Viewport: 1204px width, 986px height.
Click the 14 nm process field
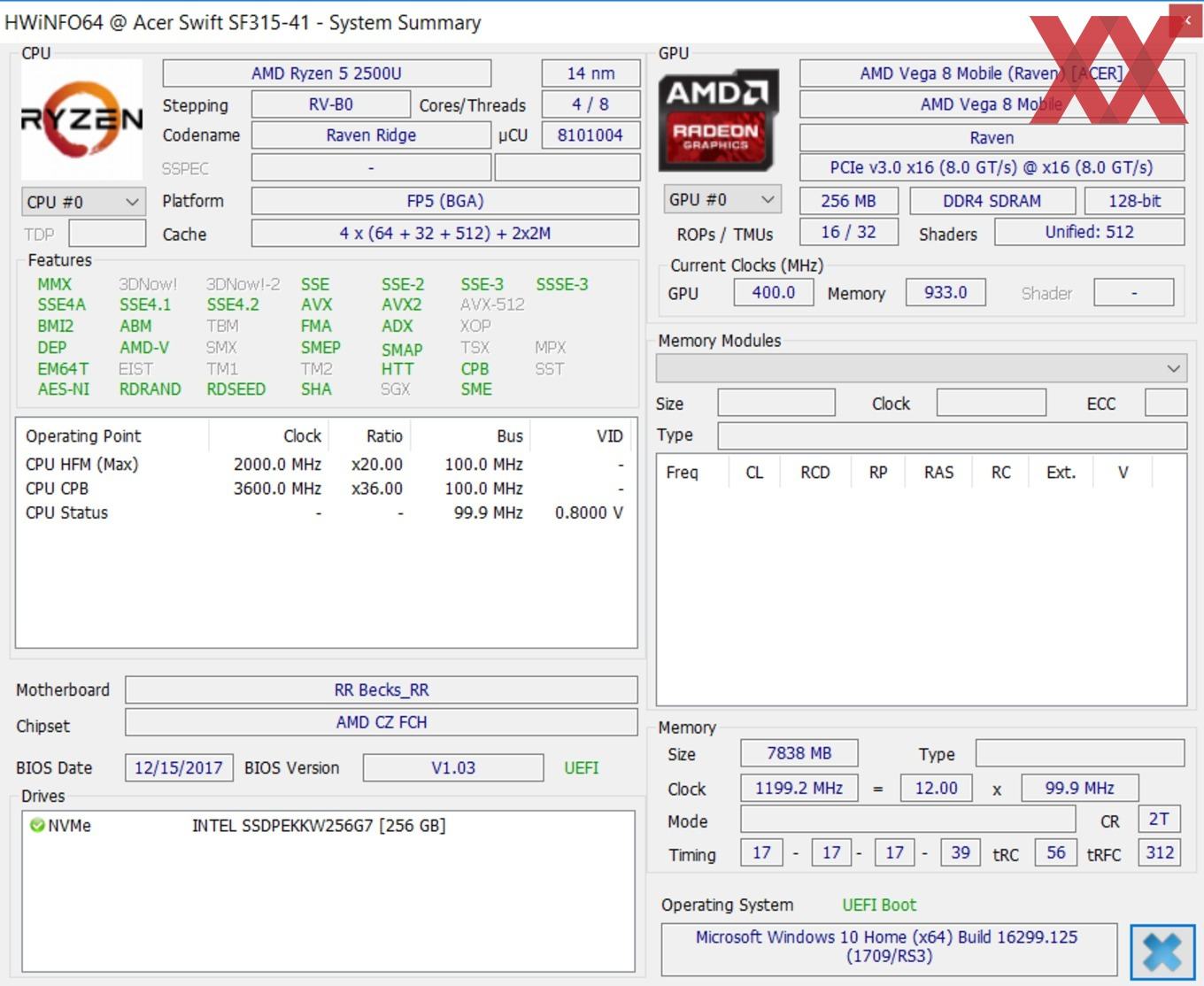[590, 73]
